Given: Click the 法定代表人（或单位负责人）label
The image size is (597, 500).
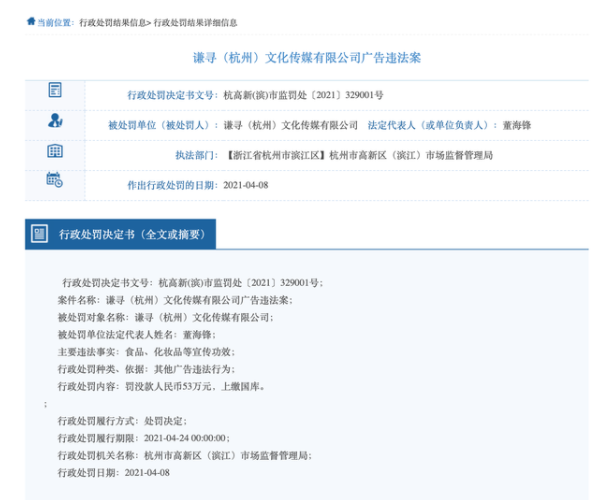Looking at the screenshot, I should [x=432, y=125].
